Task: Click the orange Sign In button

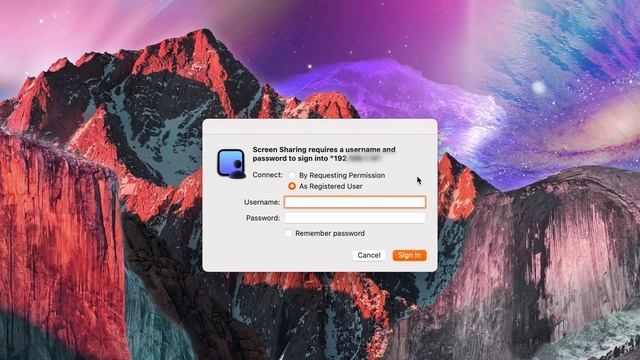Action: (409, 255)
